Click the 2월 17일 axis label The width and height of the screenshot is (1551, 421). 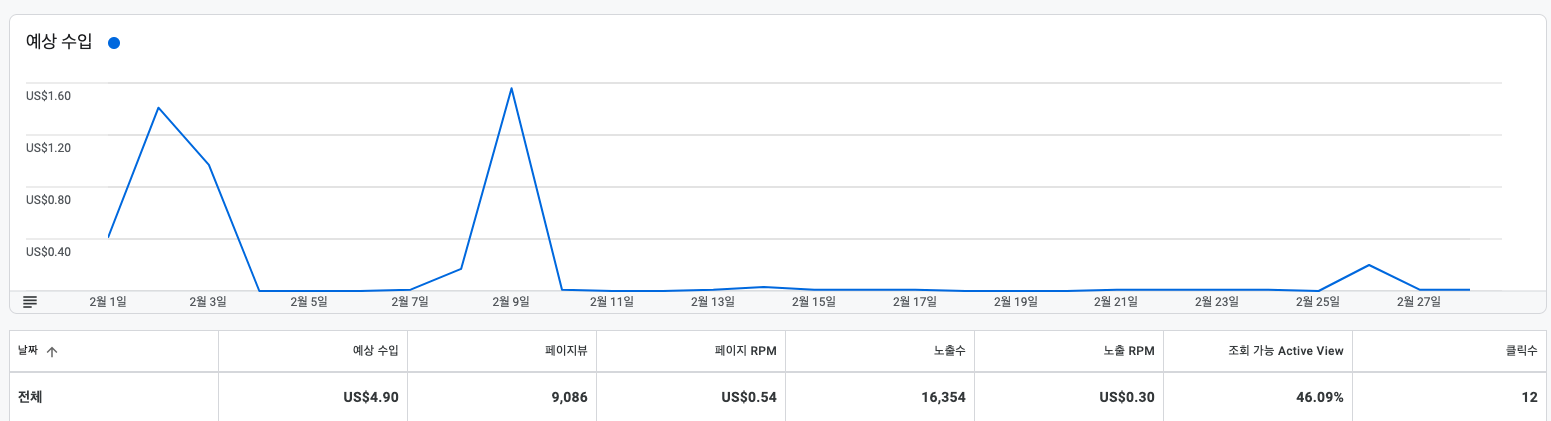click(x=914, y=301)
